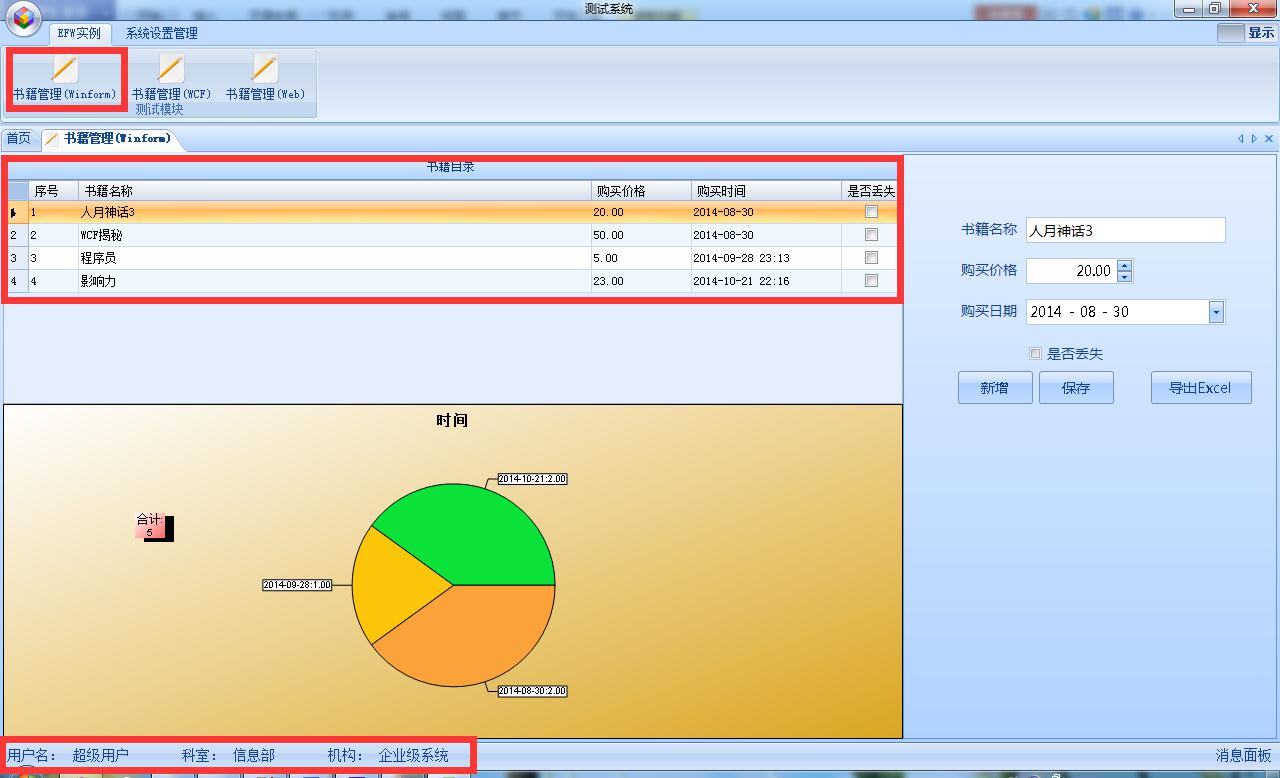Open the 系统设置管理 ribbon tab
The image size is (1280, 778).
[x=161, y=33]
